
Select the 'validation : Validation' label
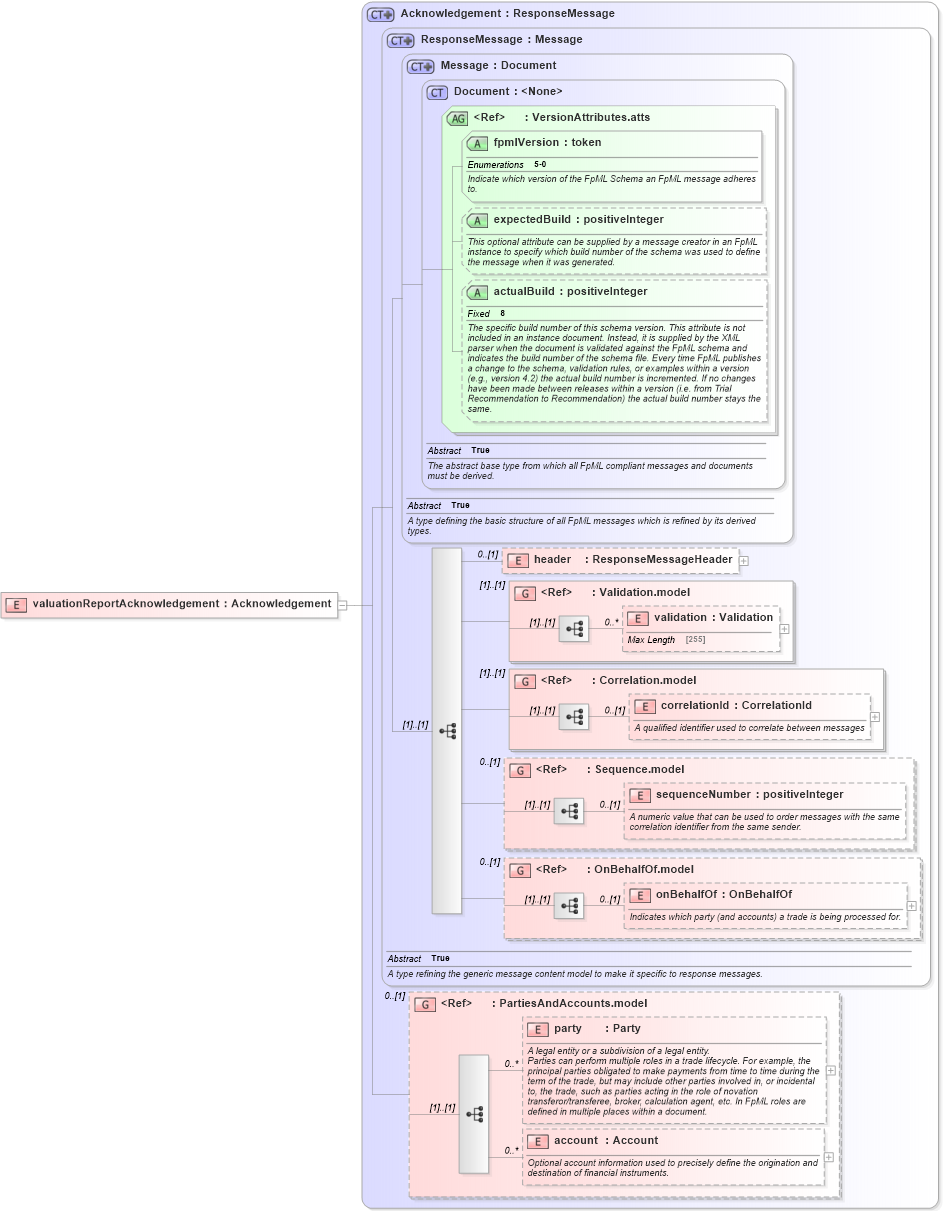pos(714,618)
